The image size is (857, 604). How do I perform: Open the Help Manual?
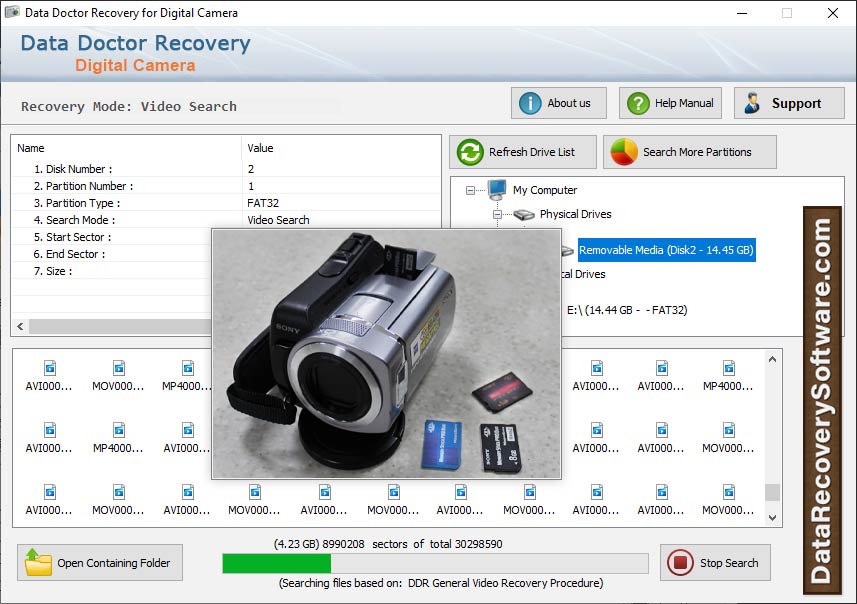pyautogui.click(x=669, y=103)
